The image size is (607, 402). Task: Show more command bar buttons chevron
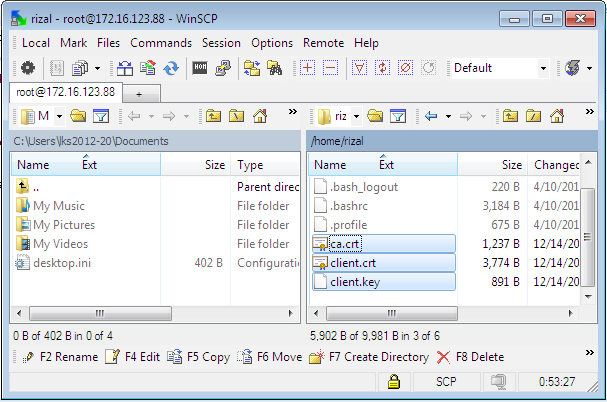590,352
